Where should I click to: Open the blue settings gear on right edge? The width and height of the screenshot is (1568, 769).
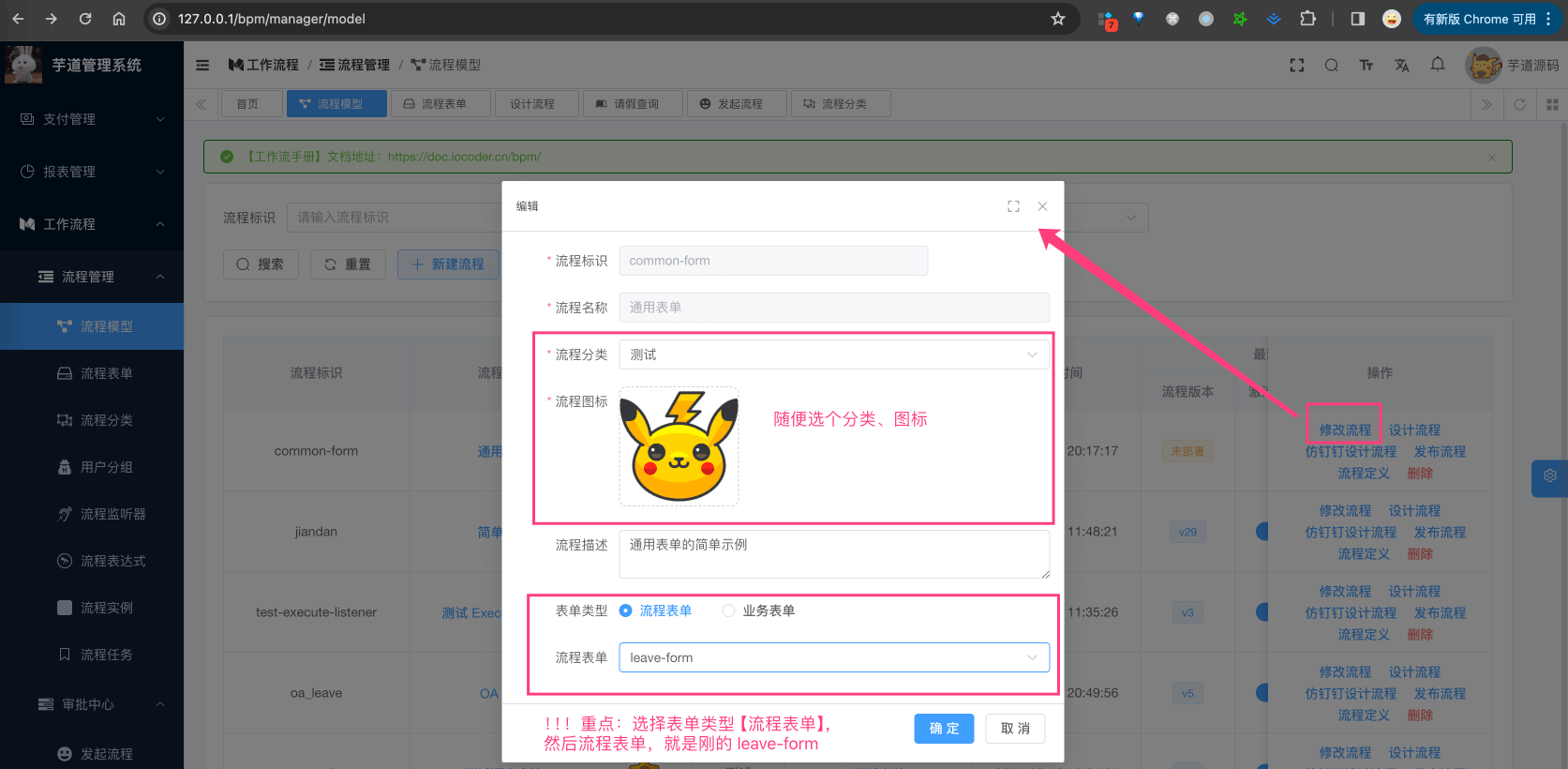(1549, 476)
